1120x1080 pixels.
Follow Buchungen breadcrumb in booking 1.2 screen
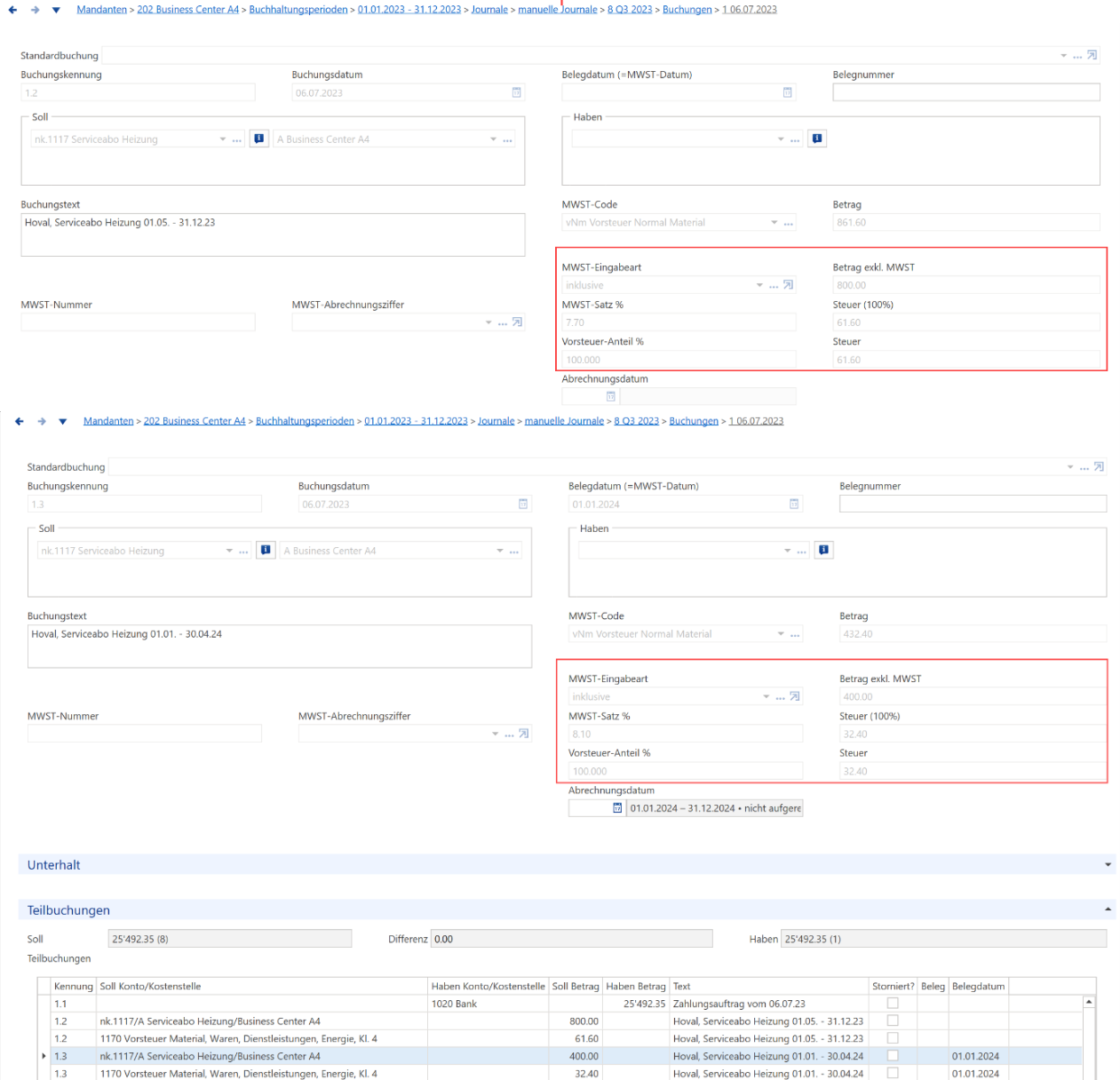[687, 10]
